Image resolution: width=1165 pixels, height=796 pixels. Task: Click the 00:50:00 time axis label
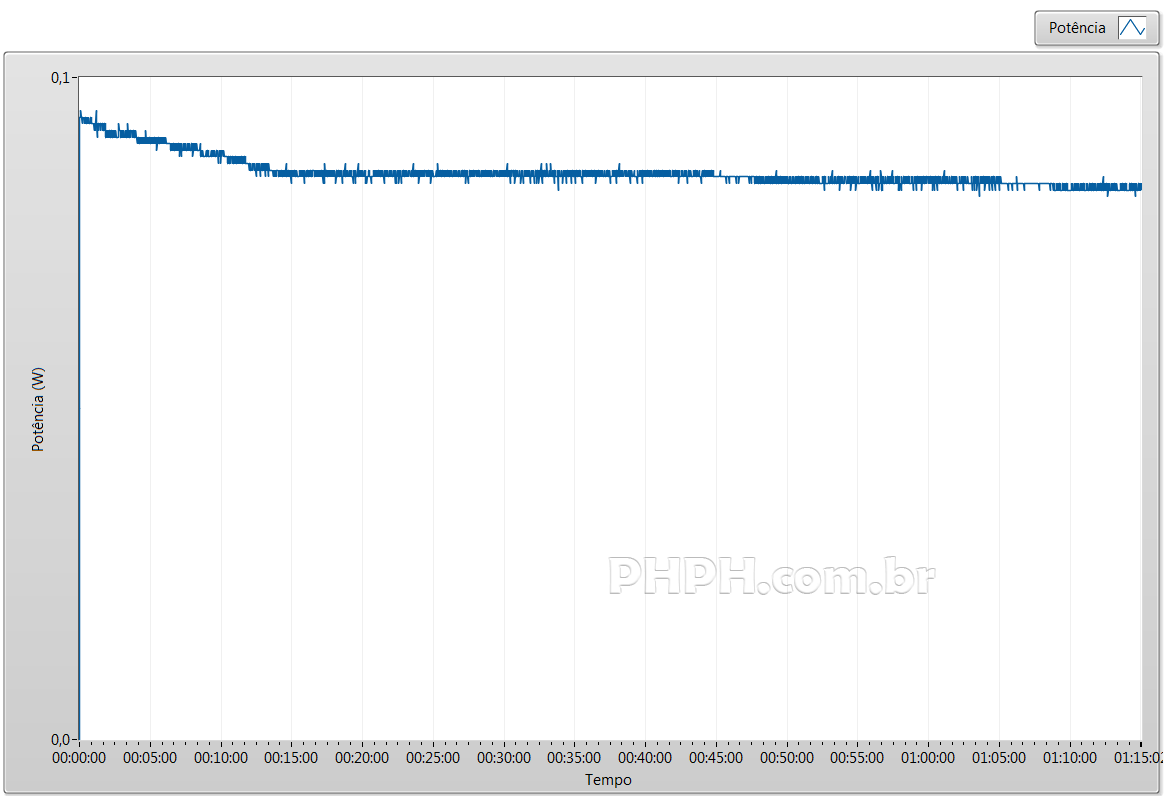(x=787, y=758)
